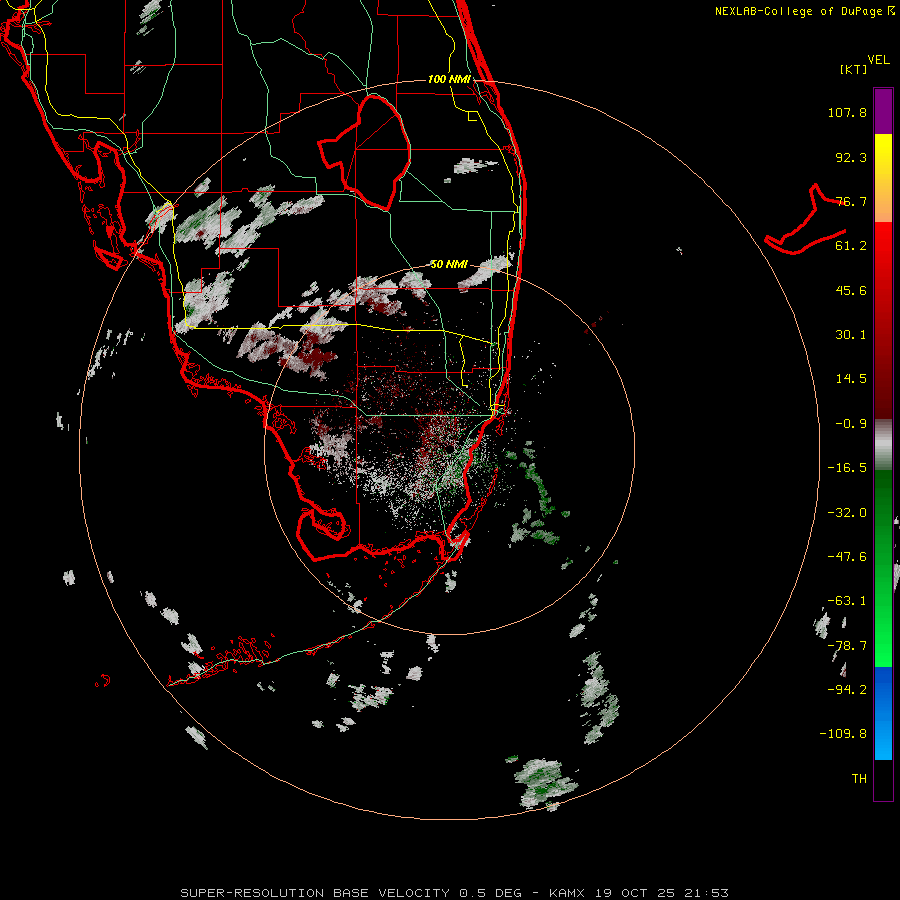This screenshot has width=900, height=900.
Task: Click the -94.2 velocity legend value
Action: coord(847,689)
